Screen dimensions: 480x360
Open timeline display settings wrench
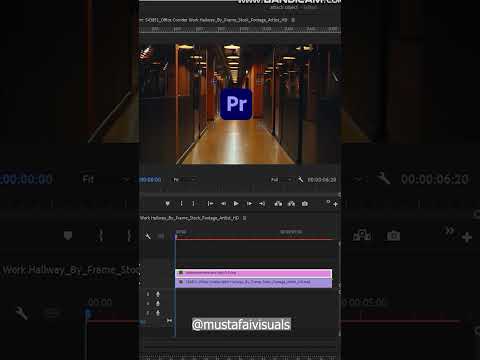click(x=148, y=236)
